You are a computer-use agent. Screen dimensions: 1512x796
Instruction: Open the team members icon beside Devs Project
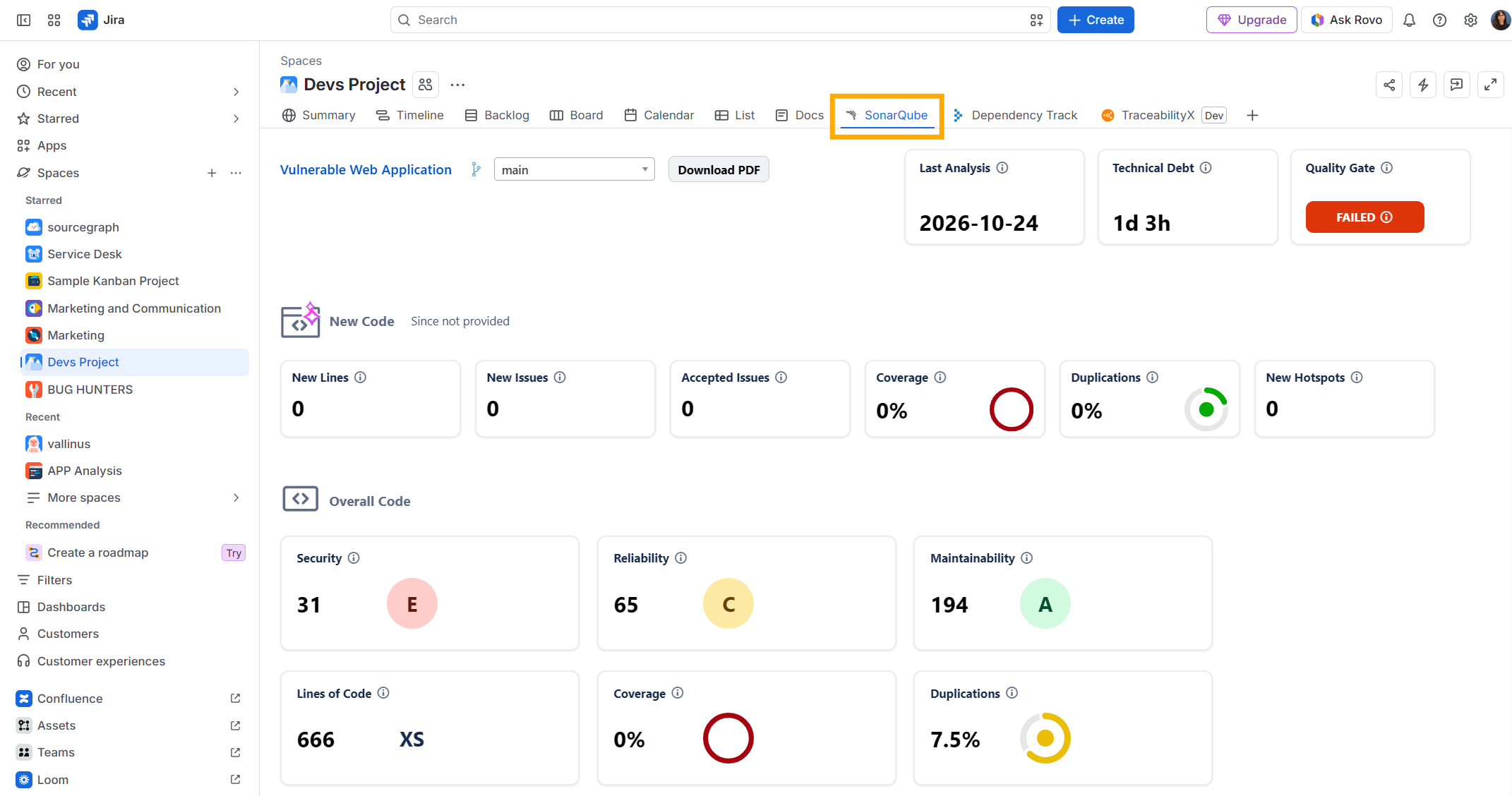425,85
